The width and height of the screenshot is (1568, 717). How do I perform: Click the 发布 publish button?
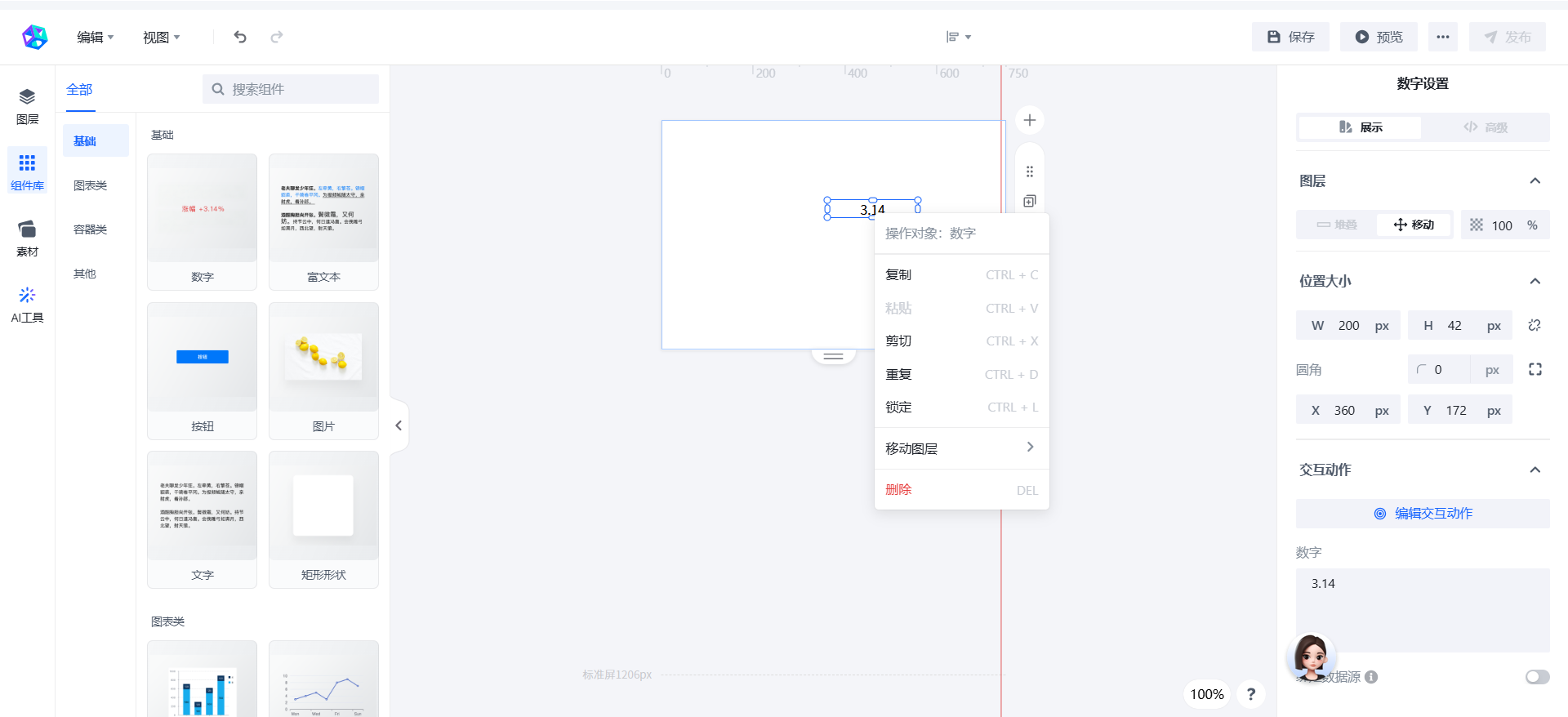1508,37
